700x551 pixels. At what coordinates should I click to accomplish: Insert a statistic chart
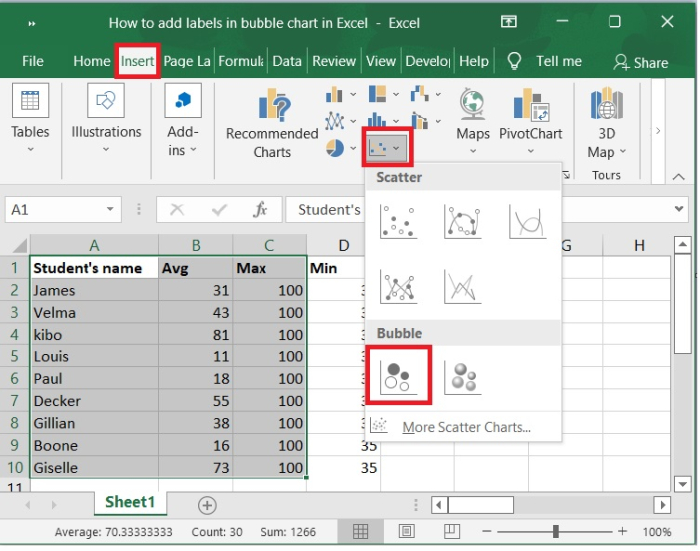click(x=384, y=121)
